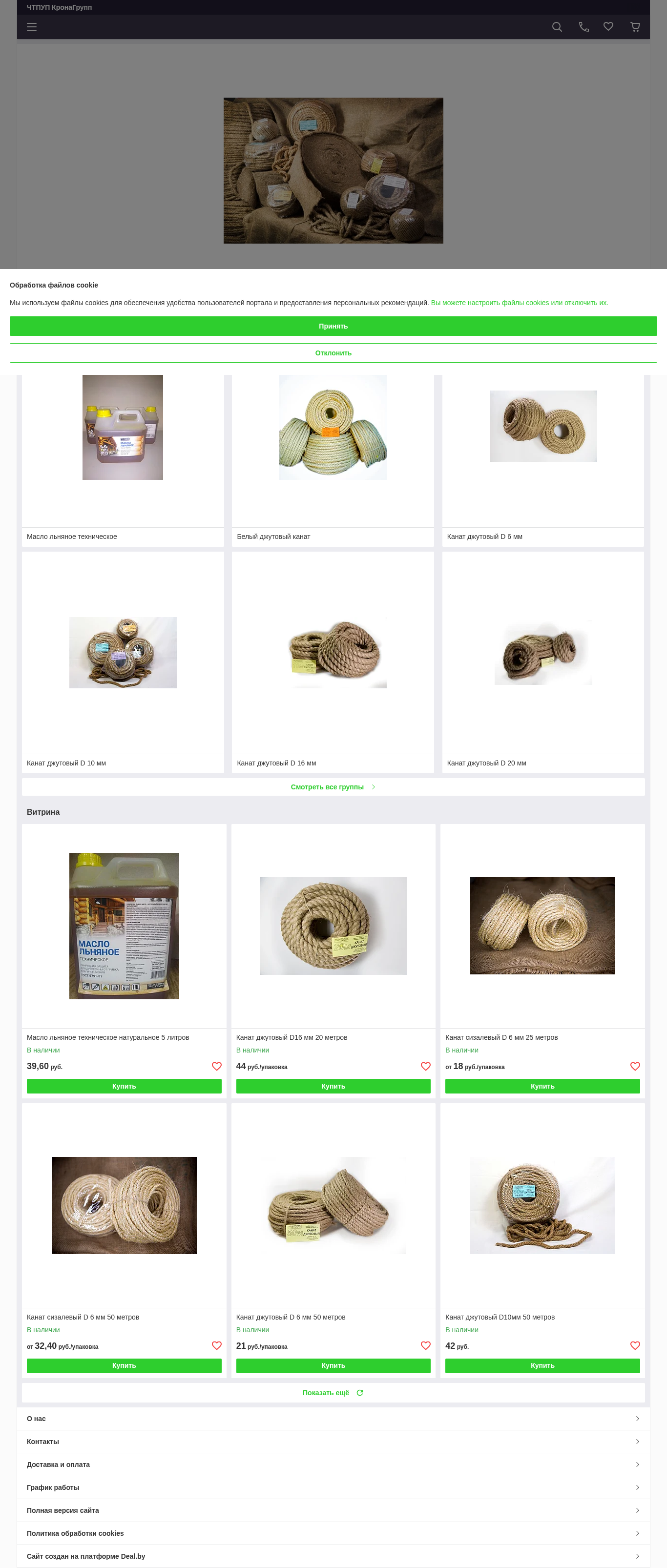The width and height of the screenshot is (667, 1568).
Task: Toggle favorite on Канат джутовый D10мм 50 метров
Action: [x=635, y=1346]
